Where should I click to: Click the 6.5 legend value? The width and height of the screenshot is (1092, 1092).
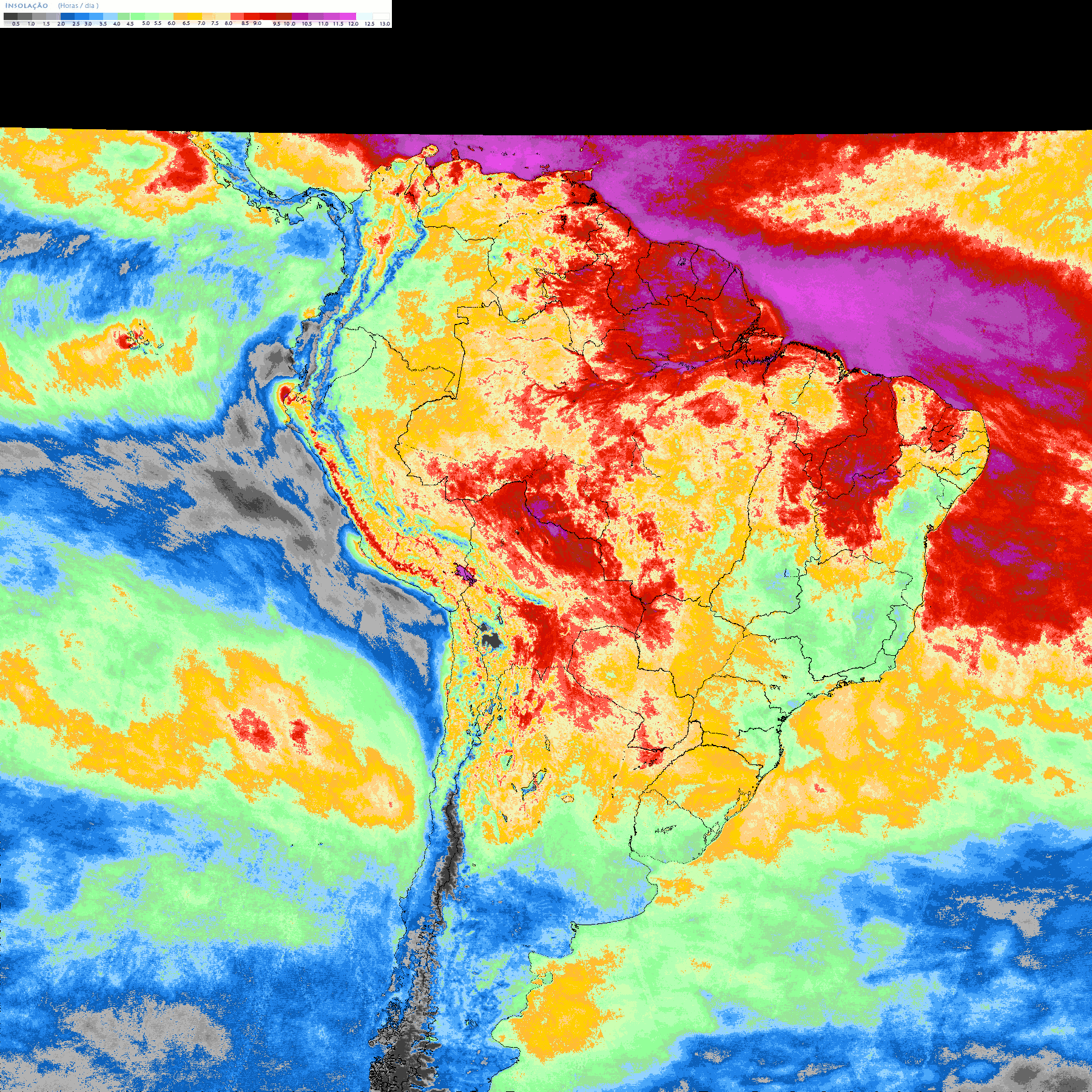pyautogui.click(x=186, y=23)
